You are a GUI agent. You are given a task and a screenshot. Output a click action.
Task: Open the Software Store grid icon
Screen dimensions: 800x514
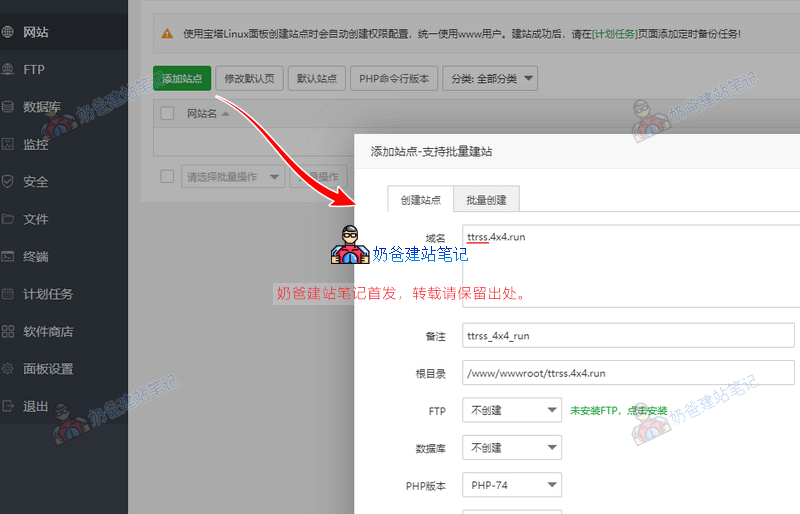(x=8, y=331)
